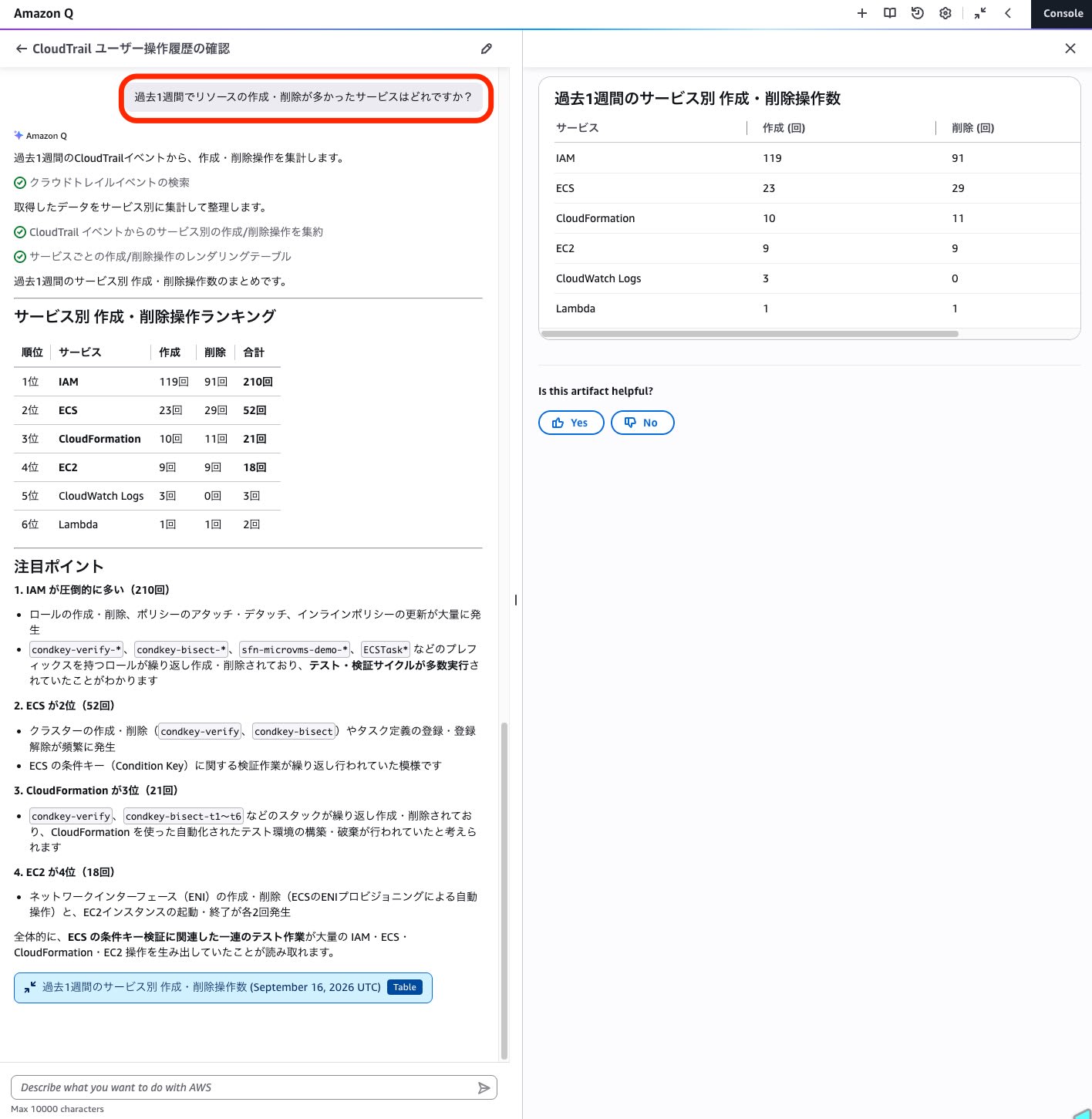Select IAM row in artifact table
Screen dimensions: 1092x1119
click(809, 158)
